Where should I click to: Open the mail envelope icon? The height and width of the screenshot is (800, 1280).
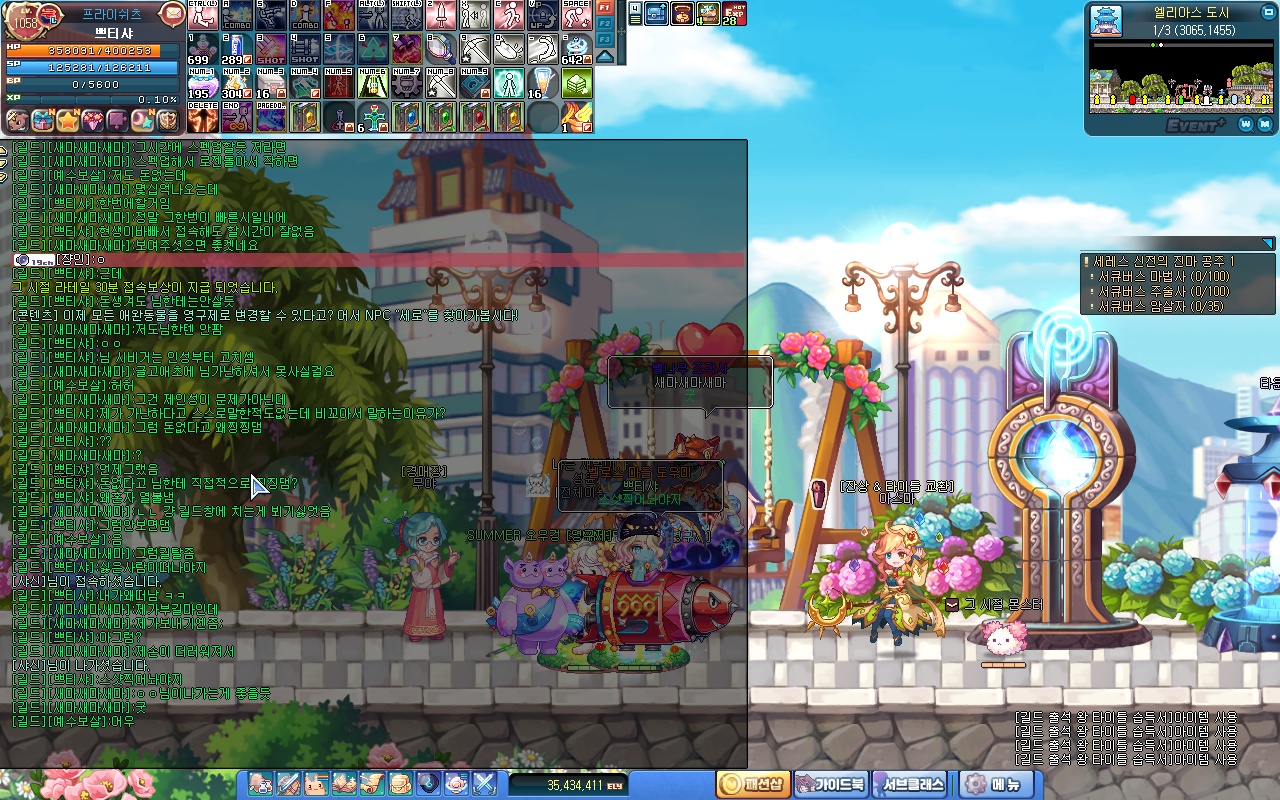[172, 14]
